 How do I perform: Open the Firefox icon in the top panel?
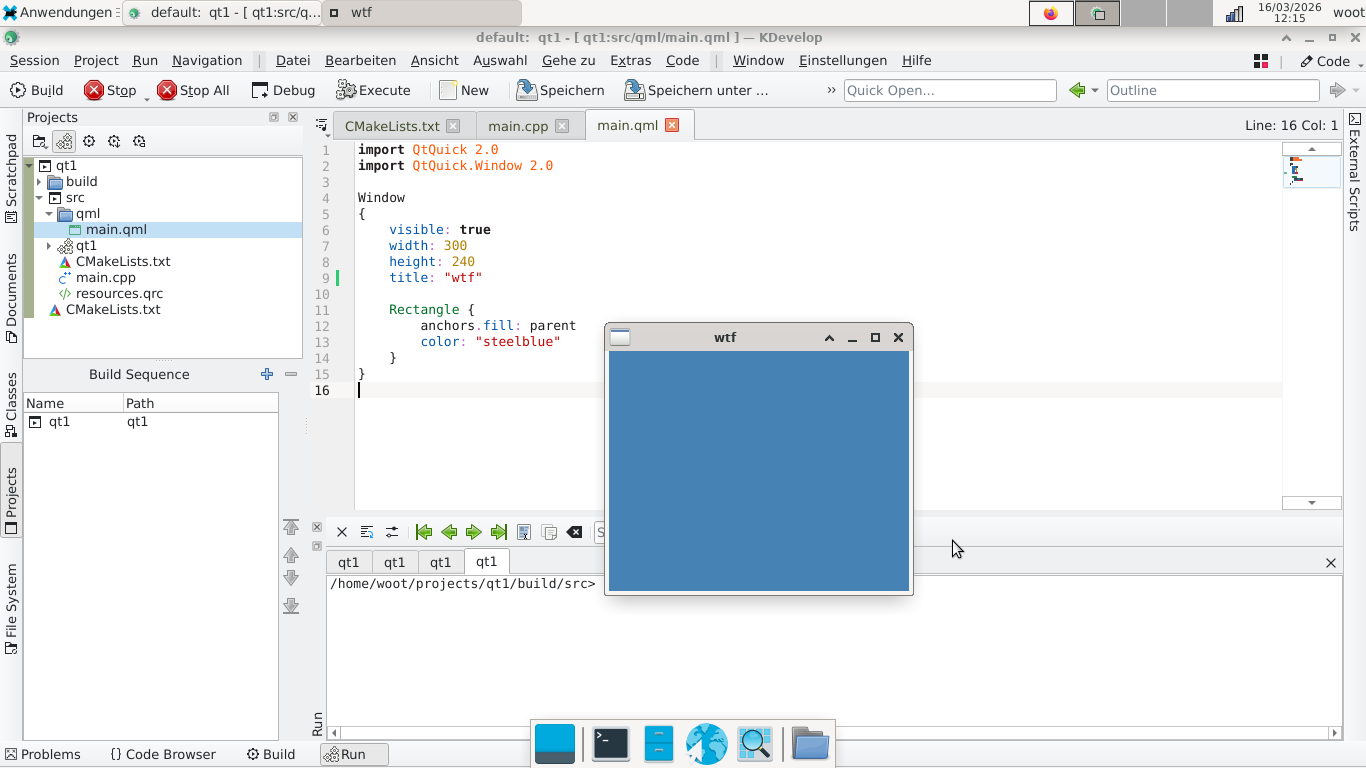tap(1050, 13)
